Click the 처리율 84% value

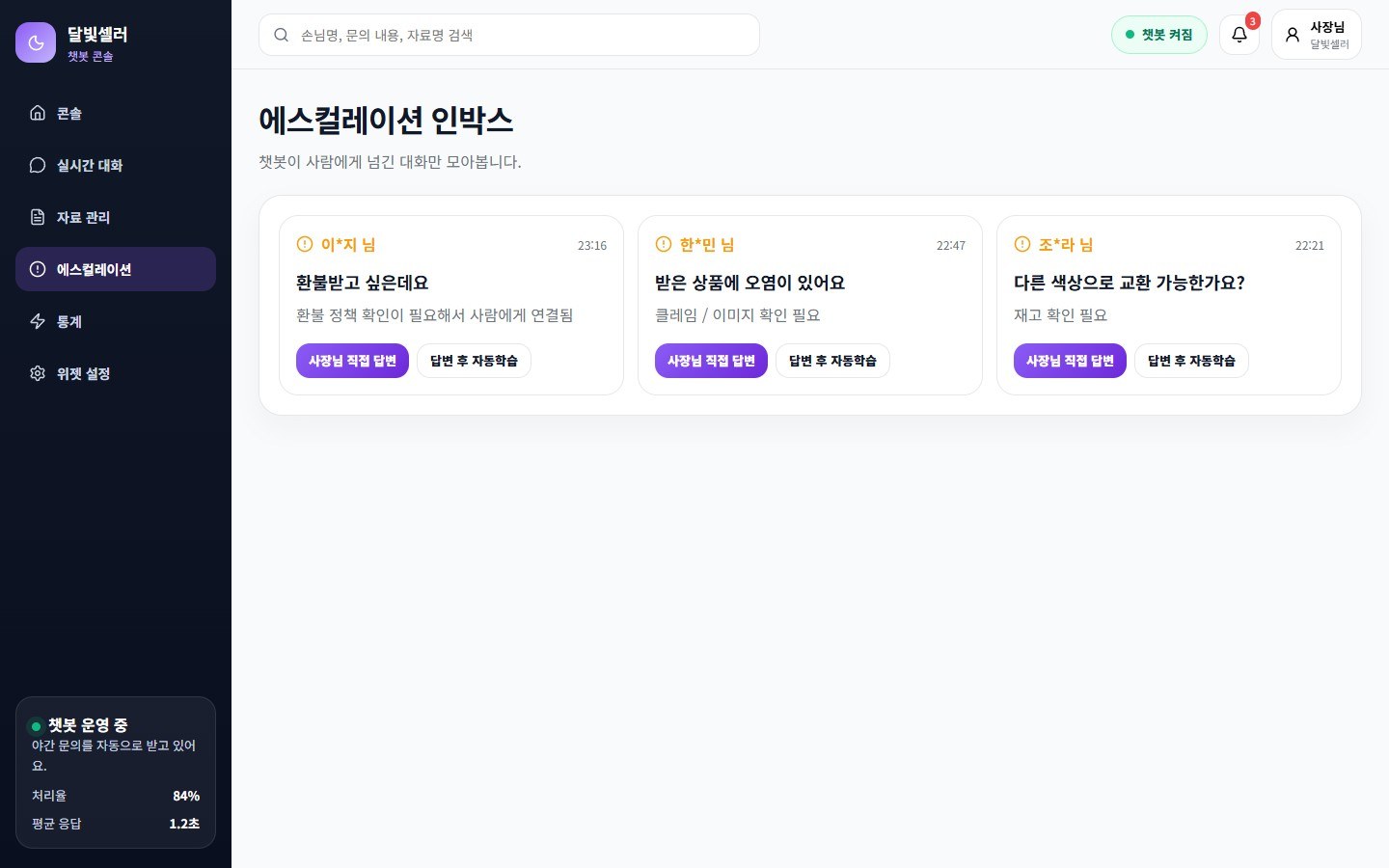[186, 796]
